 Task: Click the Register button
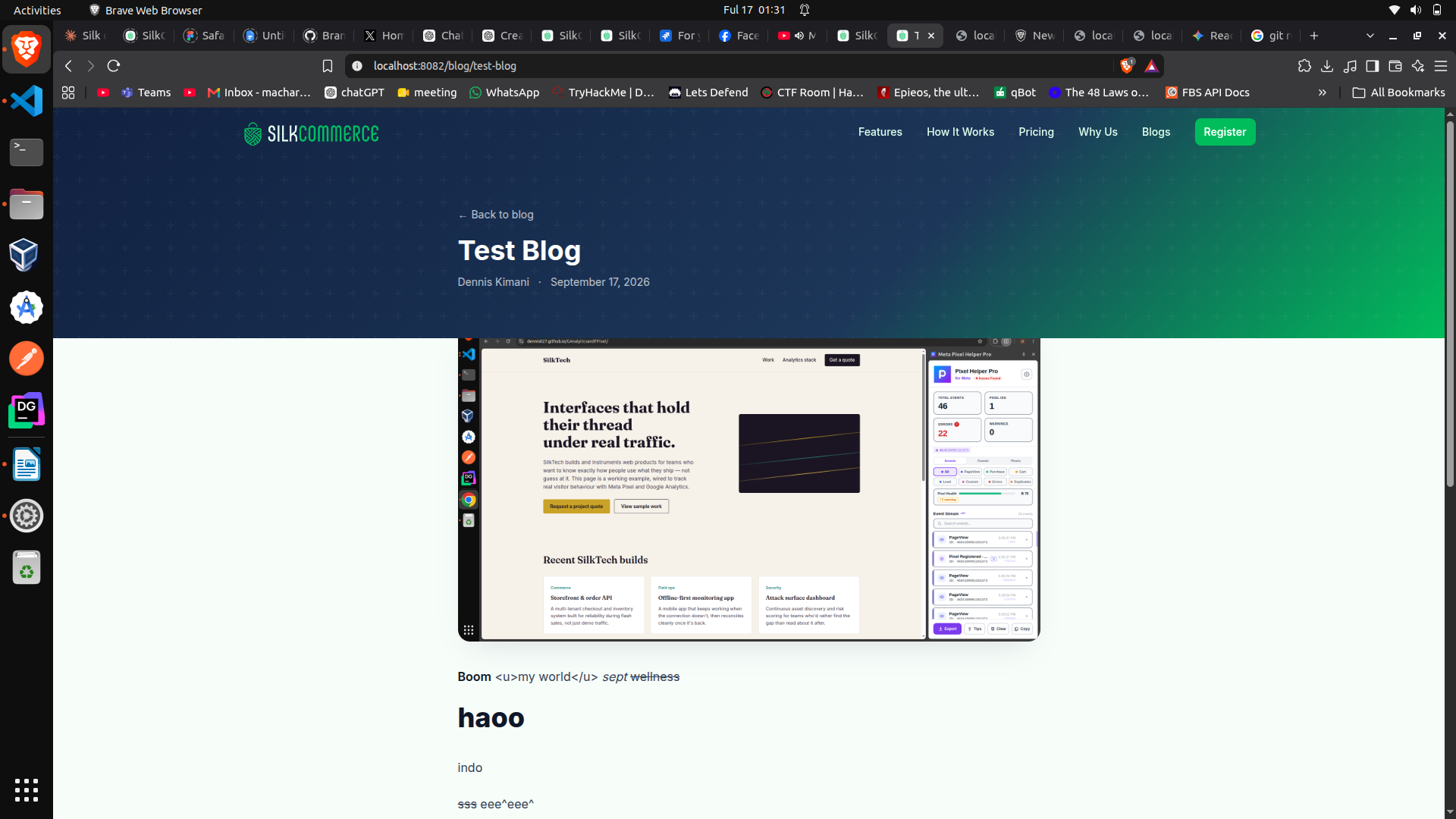tap(1225, 132)
